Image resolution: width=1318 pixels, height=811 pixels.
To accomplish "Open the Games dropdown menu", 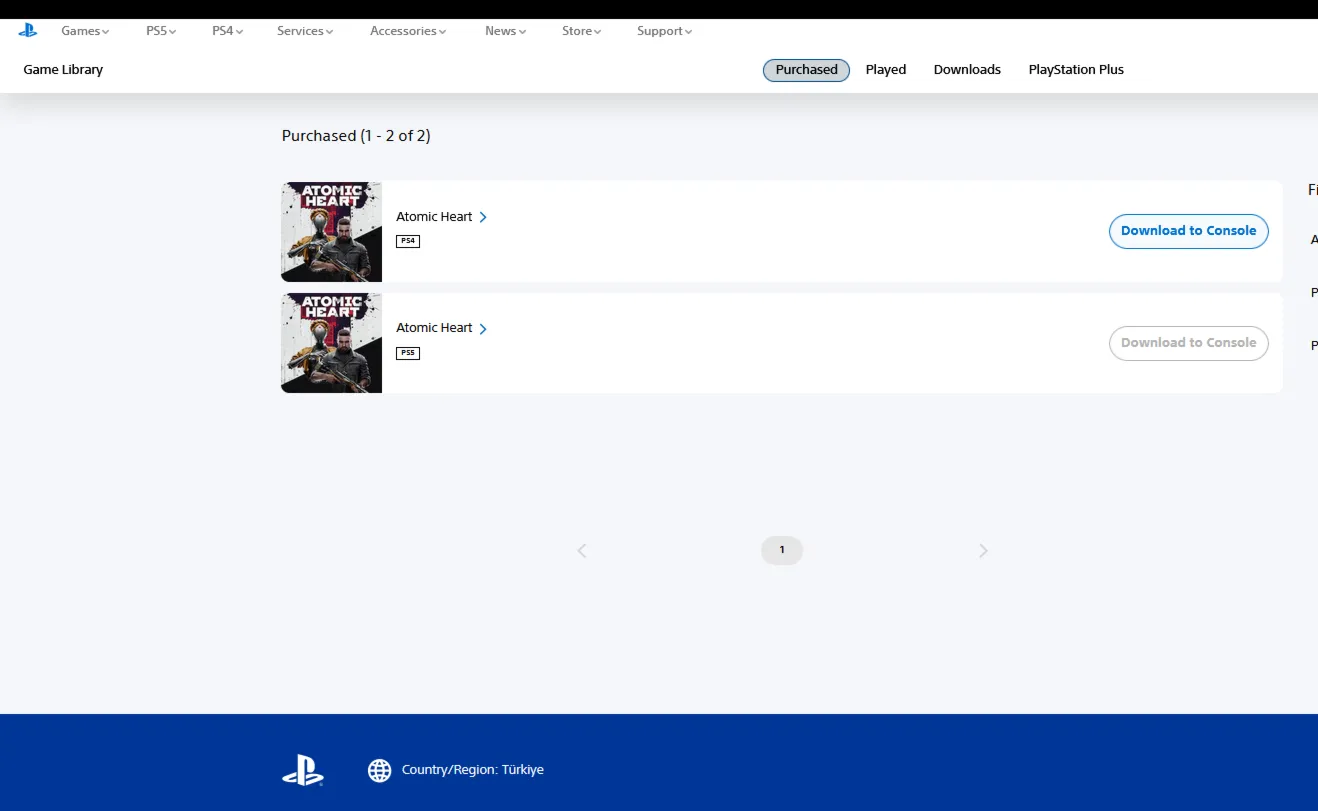I will click(x=85, y=31).
